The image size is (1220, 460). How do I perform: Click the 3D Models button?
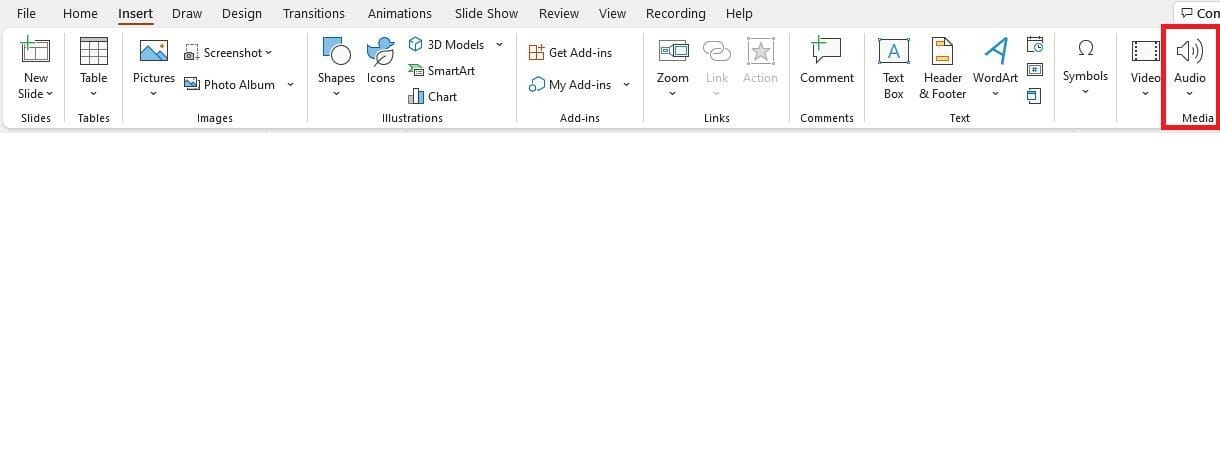(x=446, y=45)
